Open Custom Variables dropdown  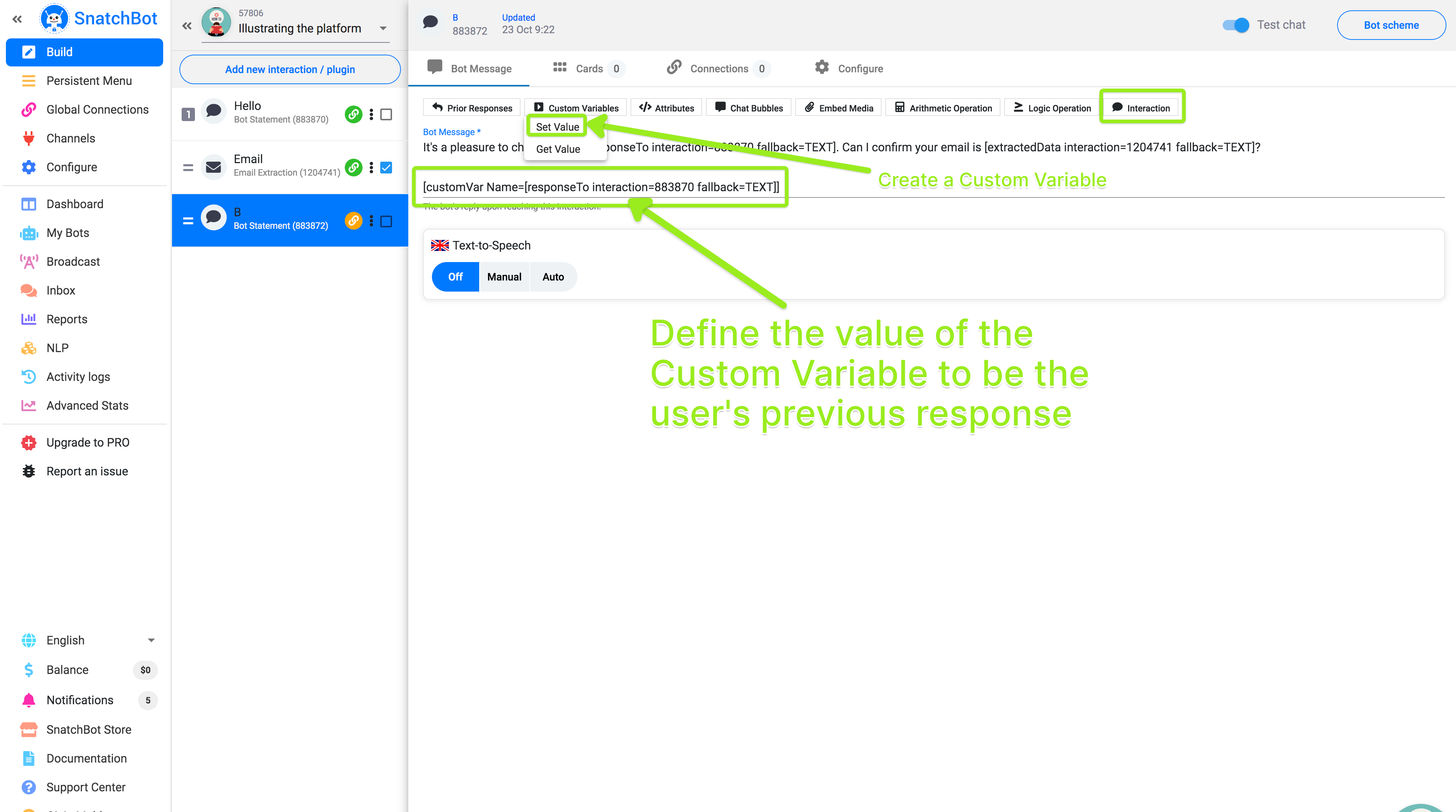[576, 108]
